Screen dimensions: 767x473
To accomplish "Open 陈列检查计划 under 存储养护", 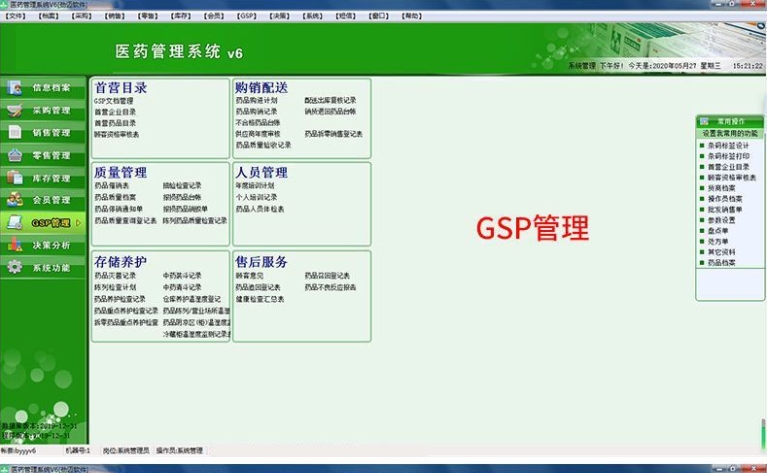I will point(115,287).
